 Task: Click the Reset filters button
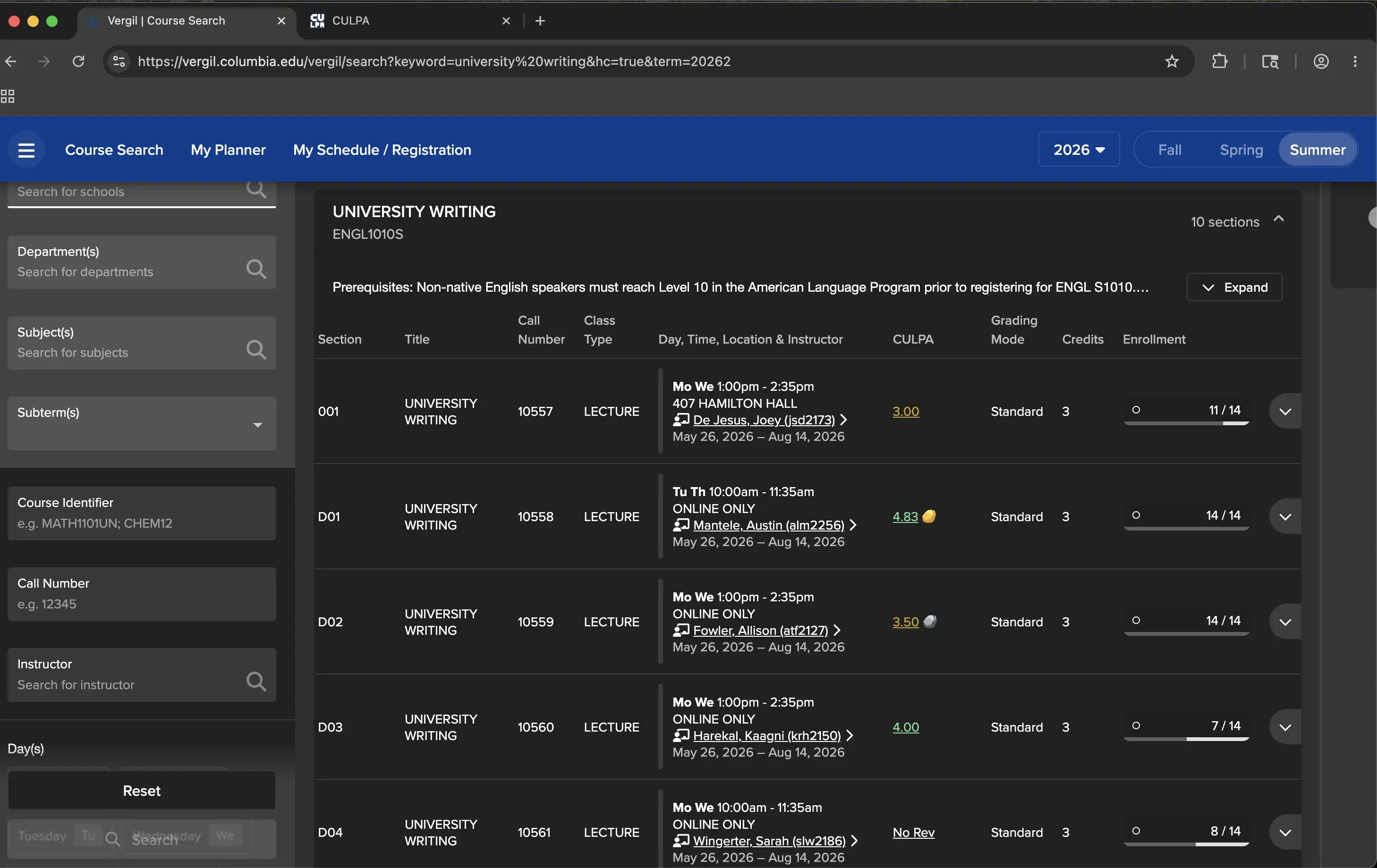(142, 790)
